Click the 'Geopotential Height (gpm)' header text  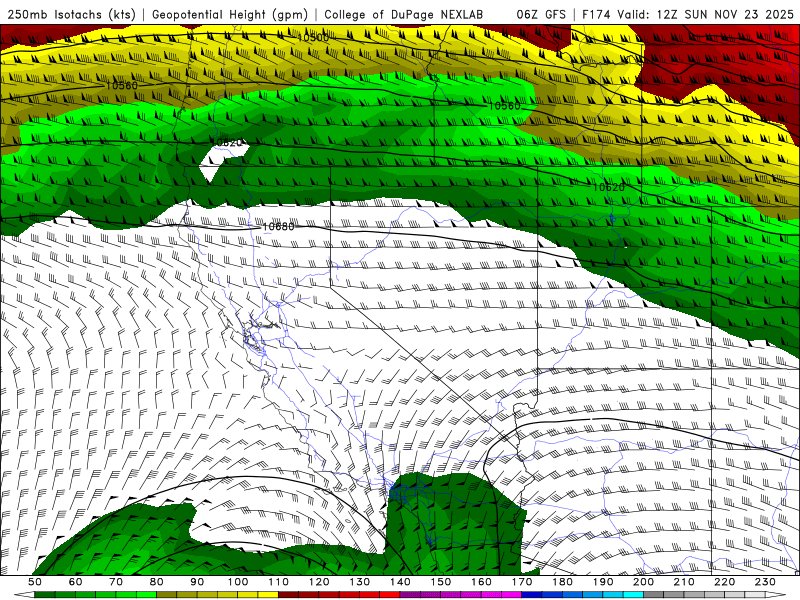(x=230, y=15)
